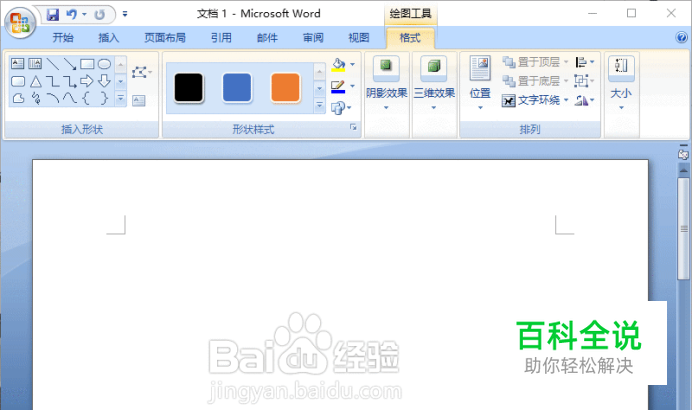Image resolution: width=692 pixels, height=410 pixels.
Task: Save the document with the floppy icon
Action: (x=53, y=15)
